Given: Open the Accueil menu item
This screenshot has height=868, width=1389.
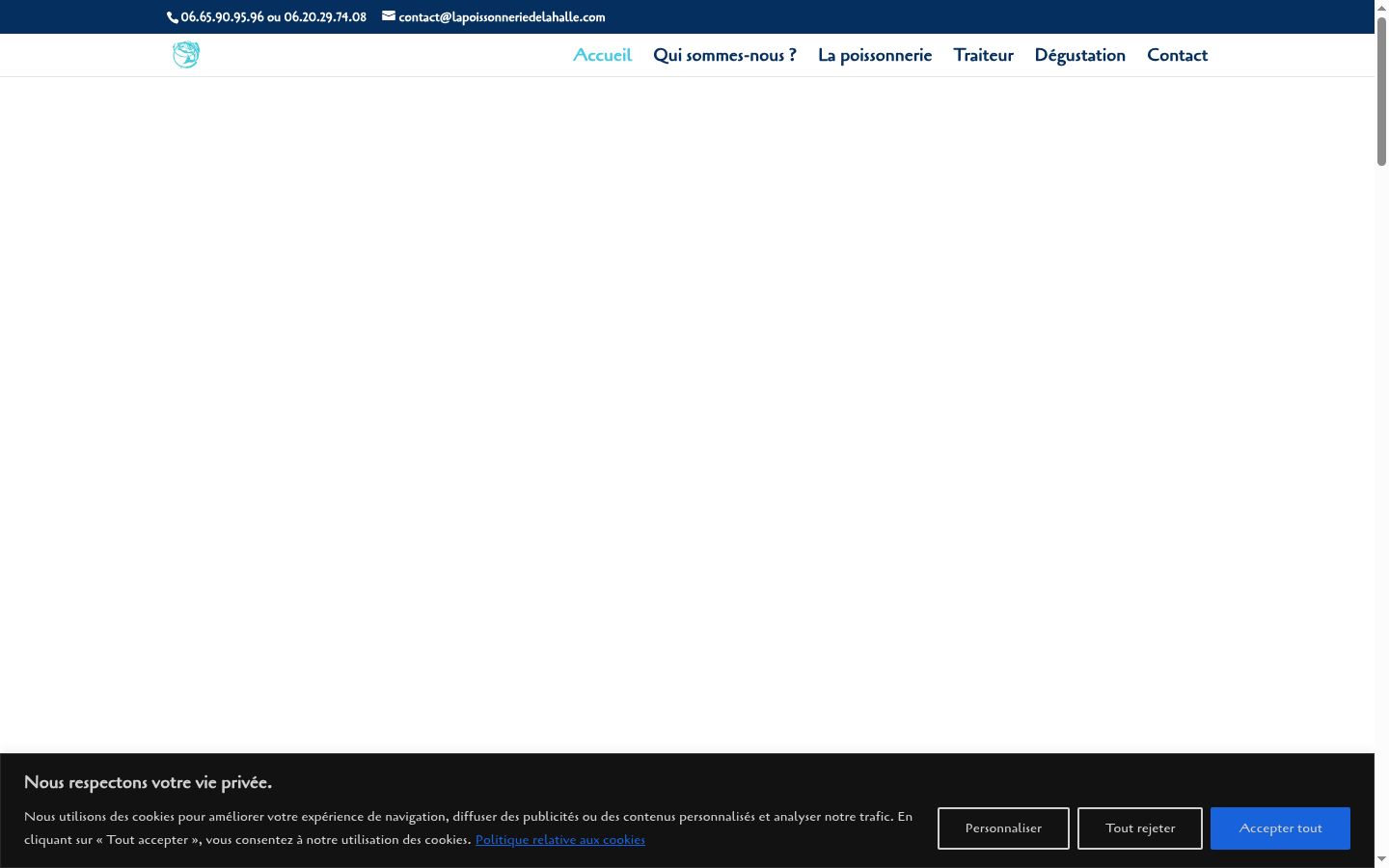Looking at the screenshot, I should point(602,55).
